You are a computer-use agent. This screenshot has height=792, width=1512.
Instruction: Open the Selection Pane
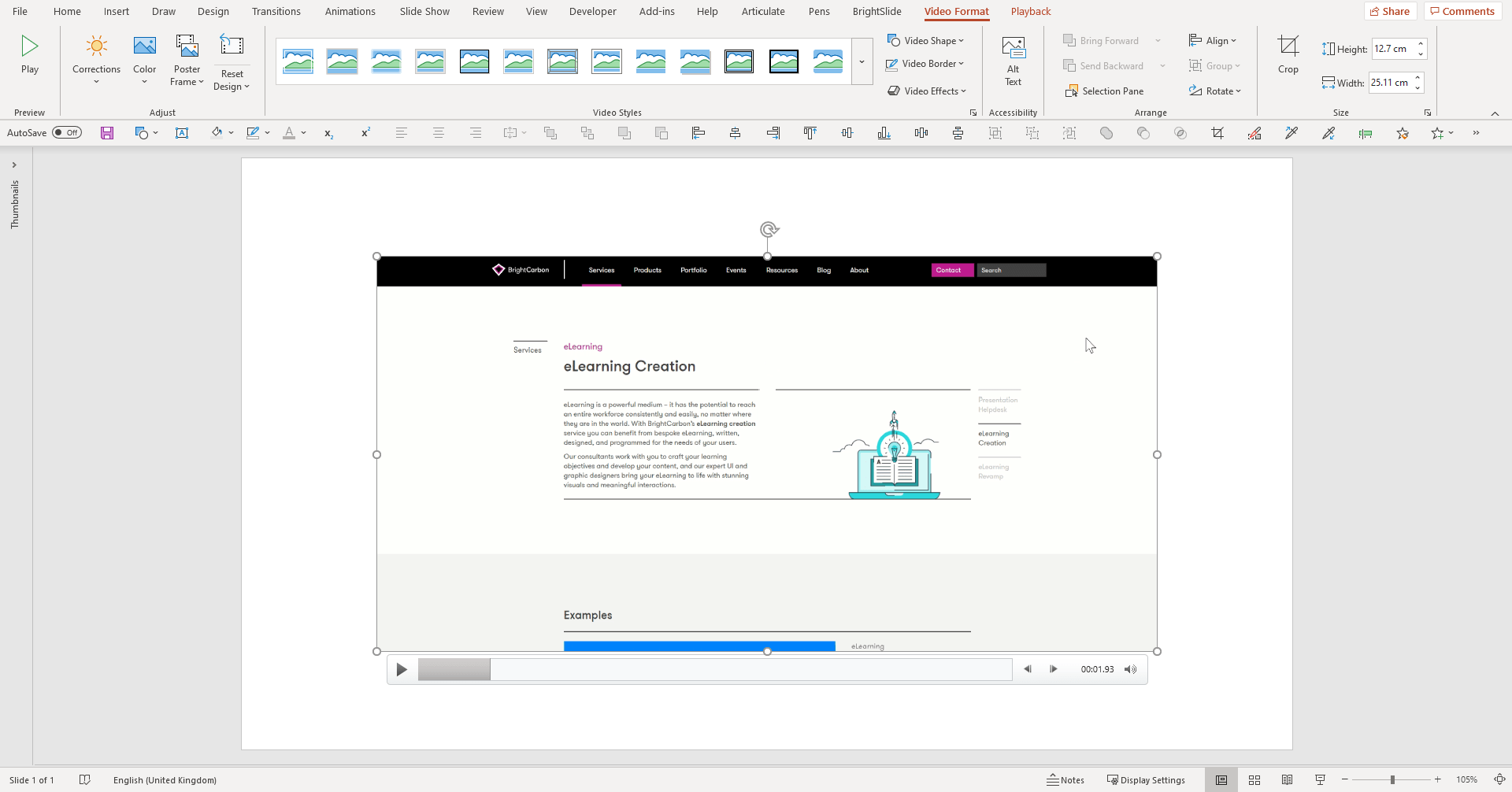[1104, 91]
